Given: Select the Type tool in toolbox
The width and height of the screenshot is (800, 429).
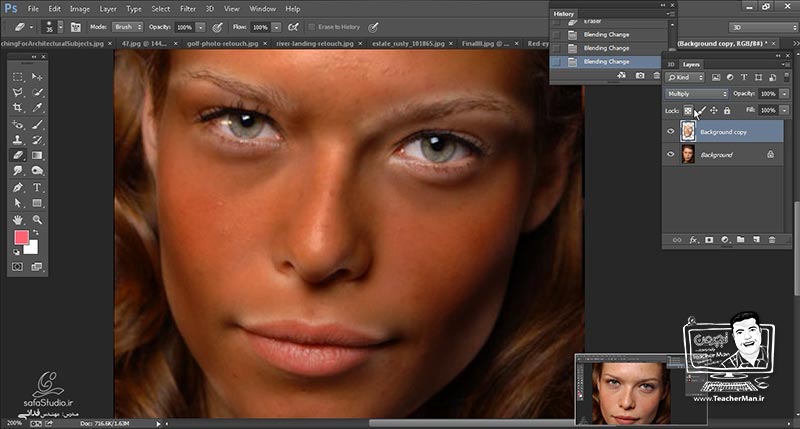Looking at the screenshot, I should tap(37, 187).
